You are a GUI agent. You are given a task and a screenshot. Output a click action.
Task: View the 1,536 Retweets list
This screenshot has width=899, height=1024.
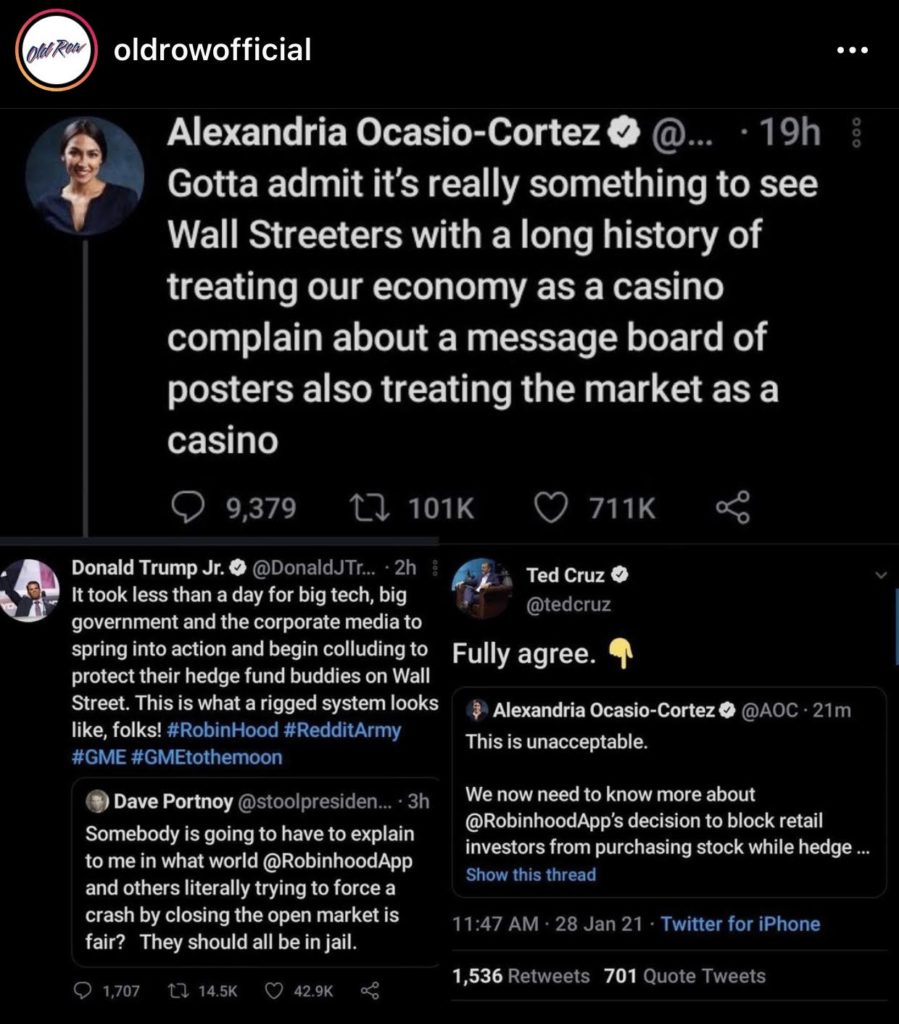click(x=521, y=976)
